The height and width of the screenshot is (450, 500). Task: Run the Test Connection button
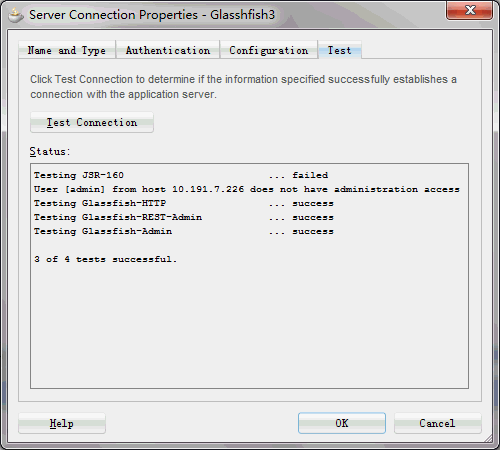coord(92,122)
